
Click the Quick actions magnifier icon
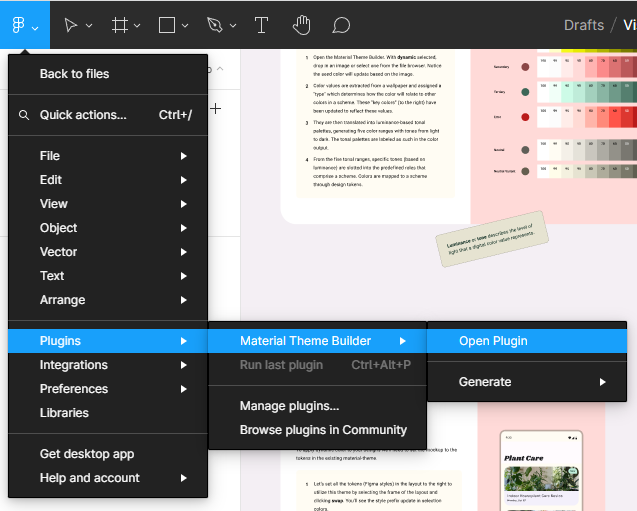click(24, 115)
